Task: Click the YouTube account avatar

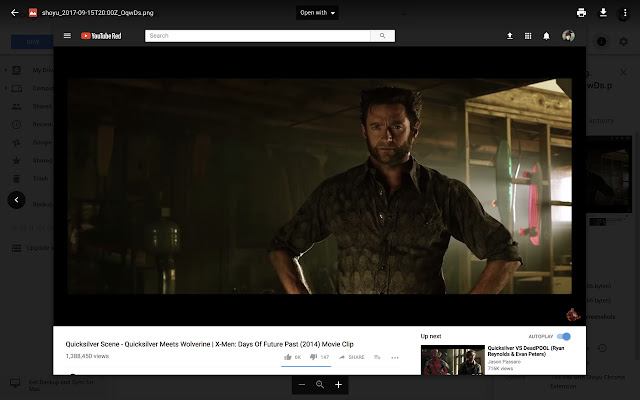Action: click(568, 36)
